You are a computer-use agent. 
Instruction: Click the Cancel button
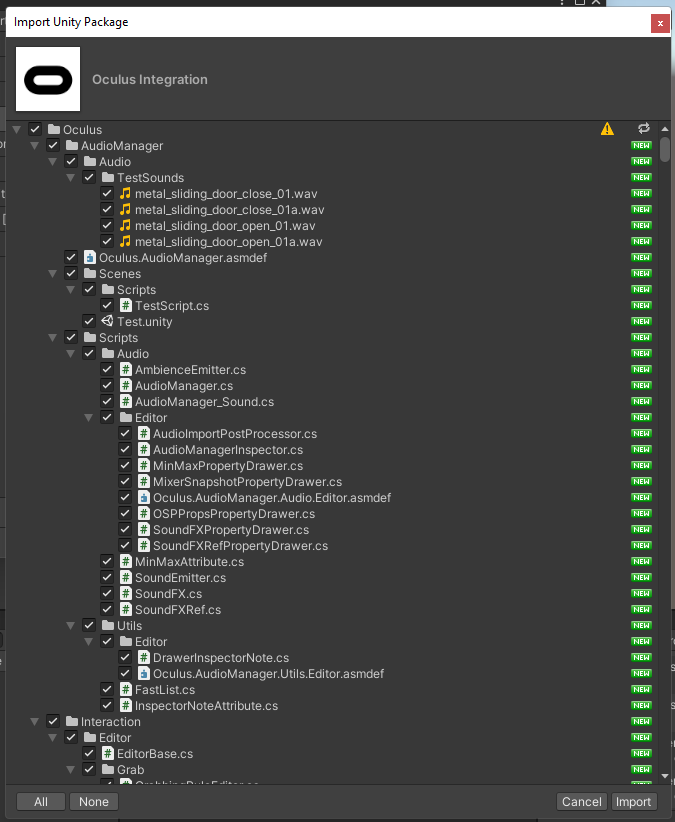tap(582, 802)
